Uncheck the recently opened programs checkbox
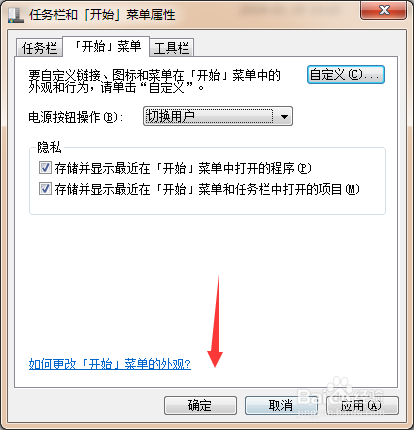 (x=45, y=168)
